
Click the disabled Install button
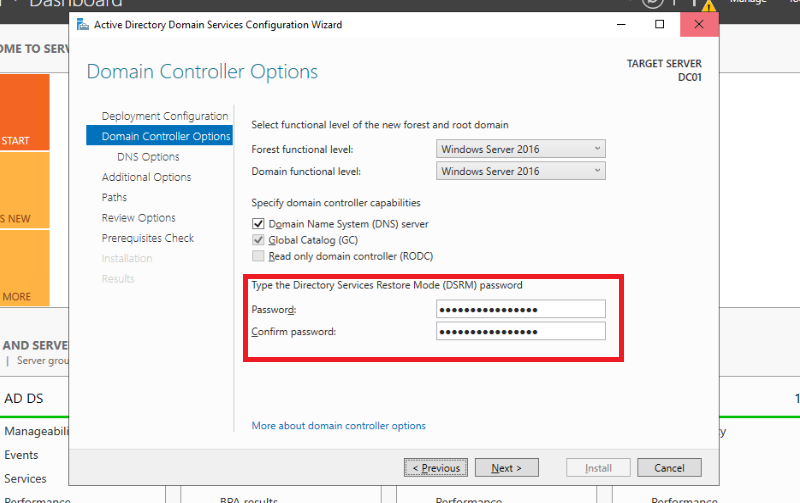[x=598, y=468]
